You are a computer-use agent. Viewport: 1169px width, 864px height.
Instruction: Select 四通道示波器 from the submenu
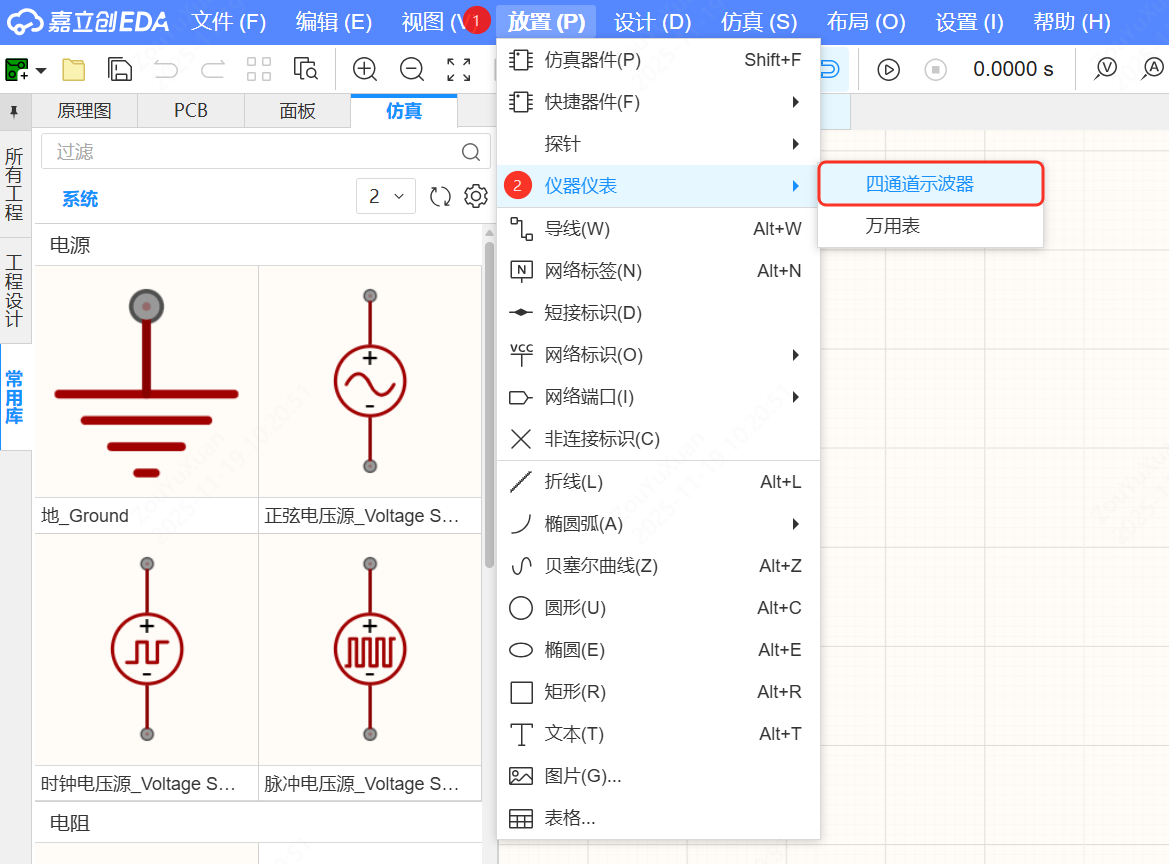[929, 184]
